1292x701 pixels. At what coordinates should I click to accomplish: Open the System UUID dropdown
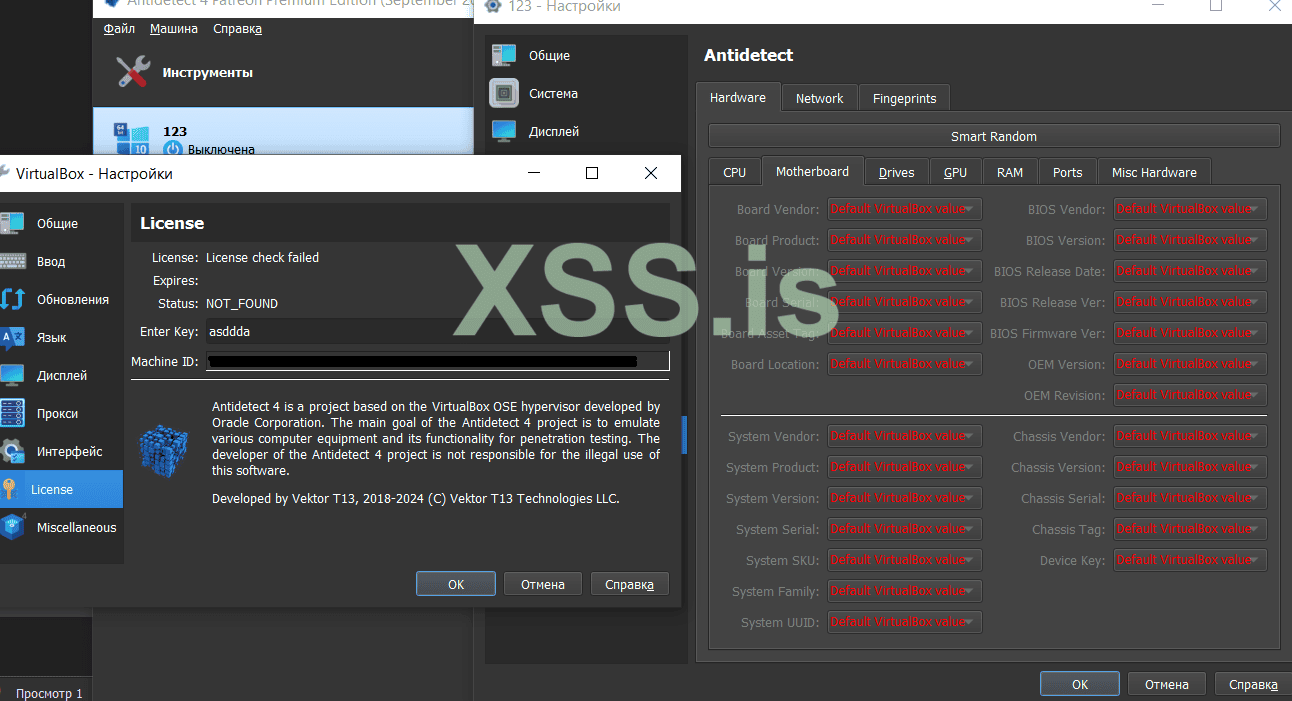(x=905, y=622)
